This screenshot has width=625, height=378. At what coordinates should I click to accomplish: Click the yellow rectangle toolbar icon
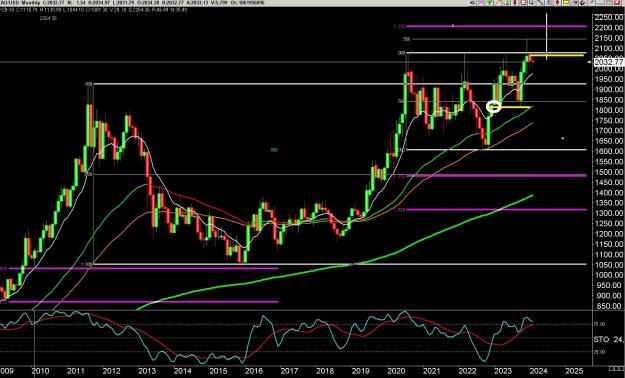click(x=566, y=2)
